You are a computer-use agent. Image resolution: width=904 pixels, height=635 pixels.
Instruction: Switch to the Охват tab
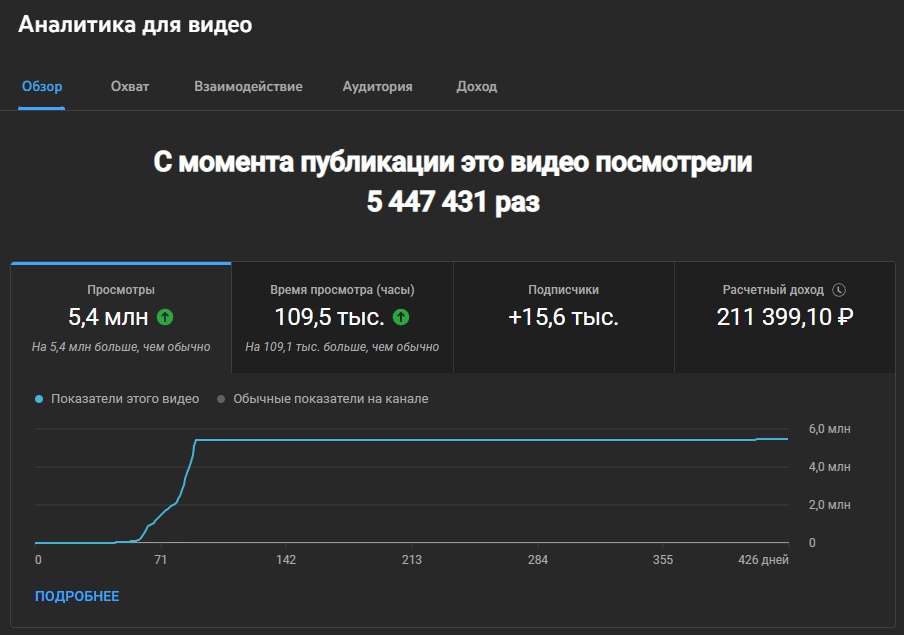pos(130,87)
